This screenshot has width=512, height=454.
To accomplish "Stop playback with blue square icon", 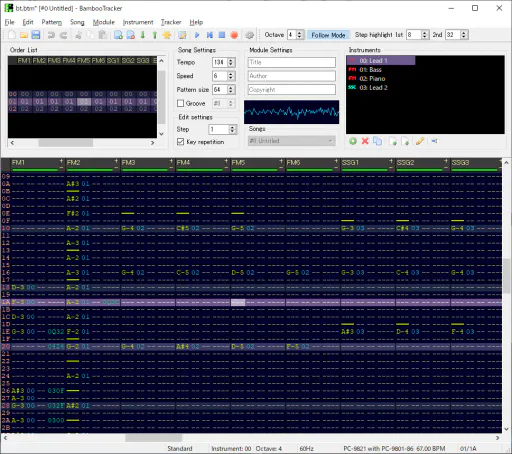I will tap(222, 35).
